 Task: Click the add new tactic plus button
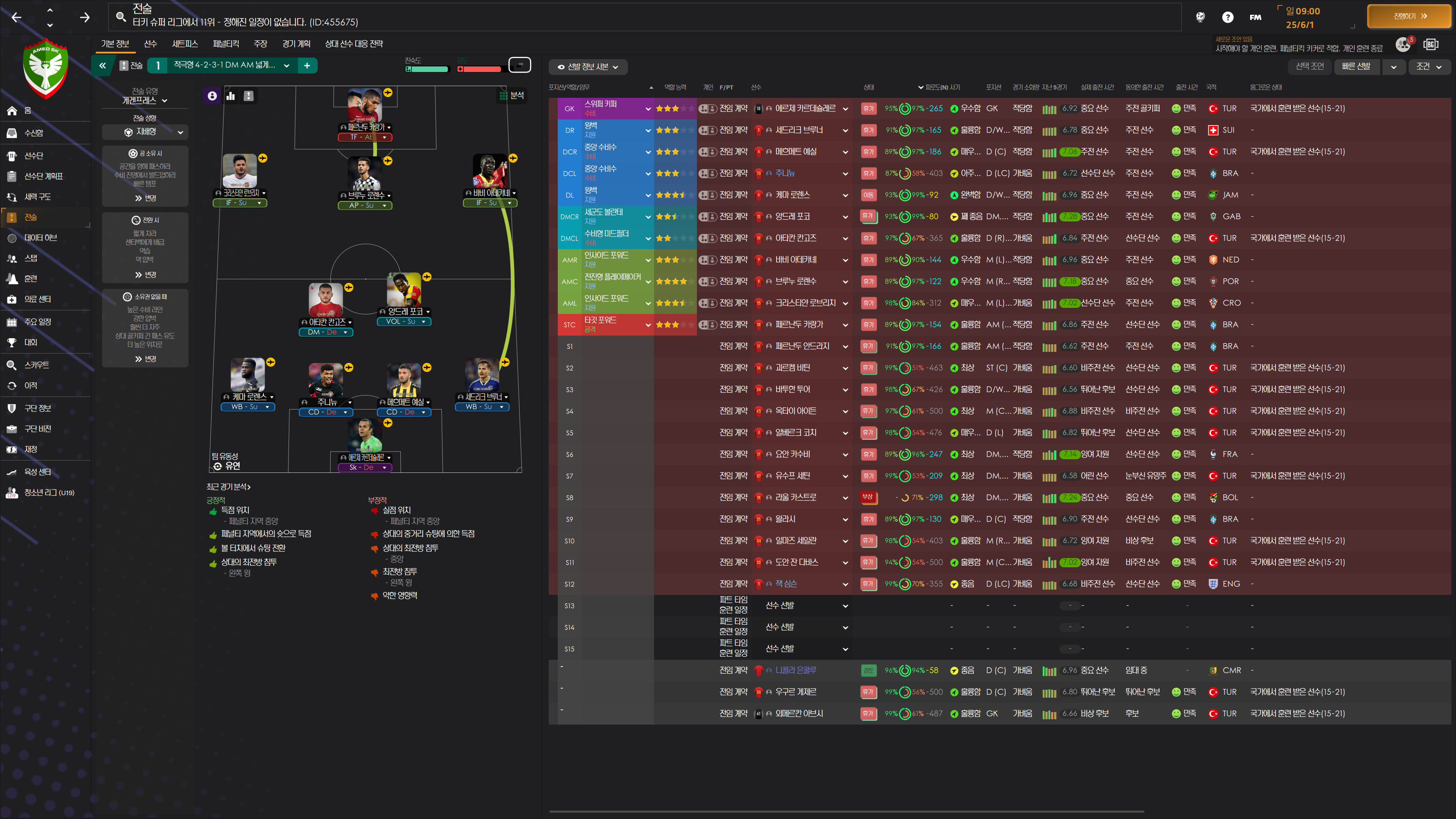pyautogui.click(x=307, y=66)
